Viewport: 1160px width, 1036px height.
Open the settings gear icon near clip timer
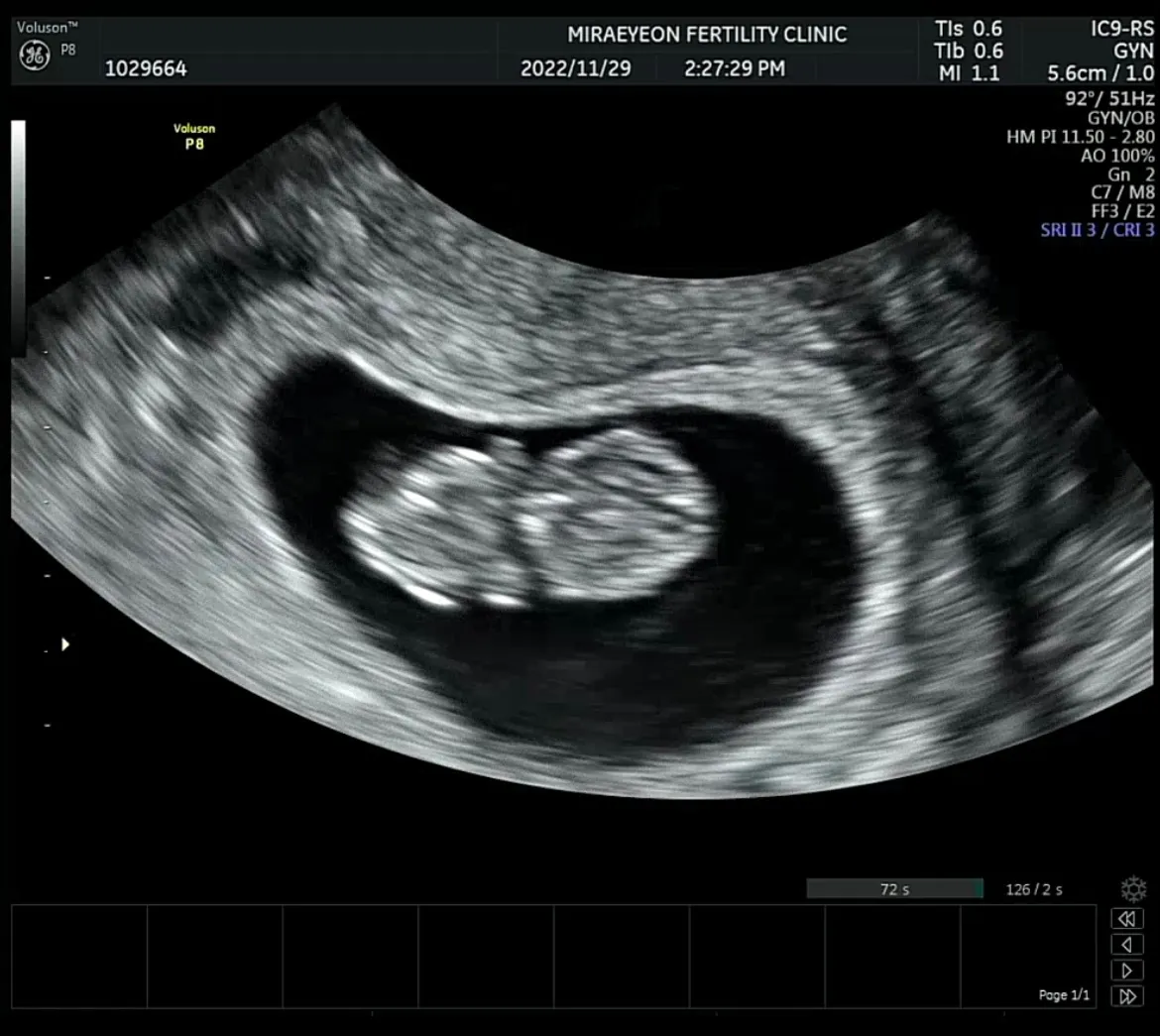click(x=1133, y=888)
